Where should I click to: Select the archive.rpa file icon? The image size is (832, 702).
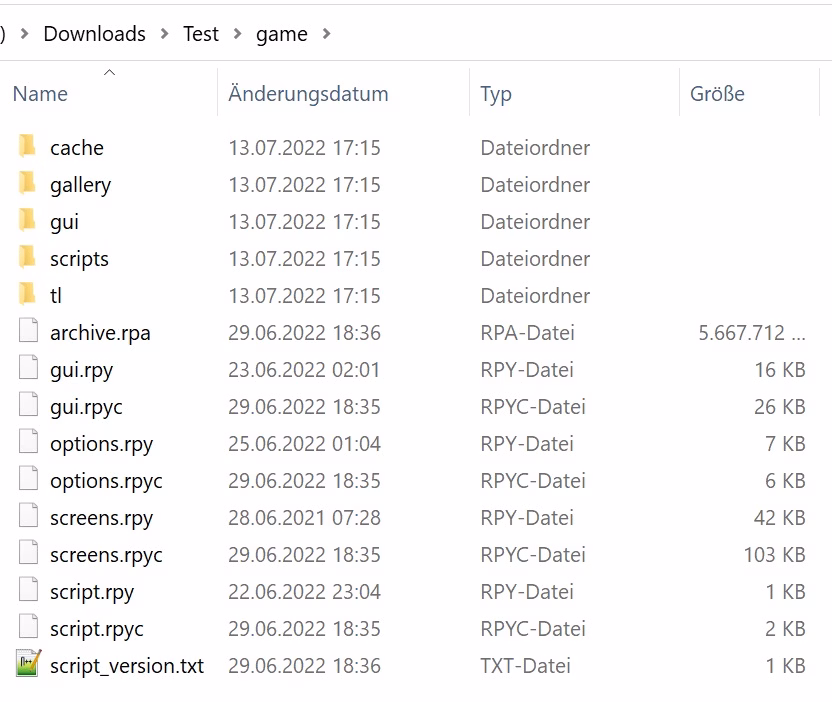(x=27, y=332)
